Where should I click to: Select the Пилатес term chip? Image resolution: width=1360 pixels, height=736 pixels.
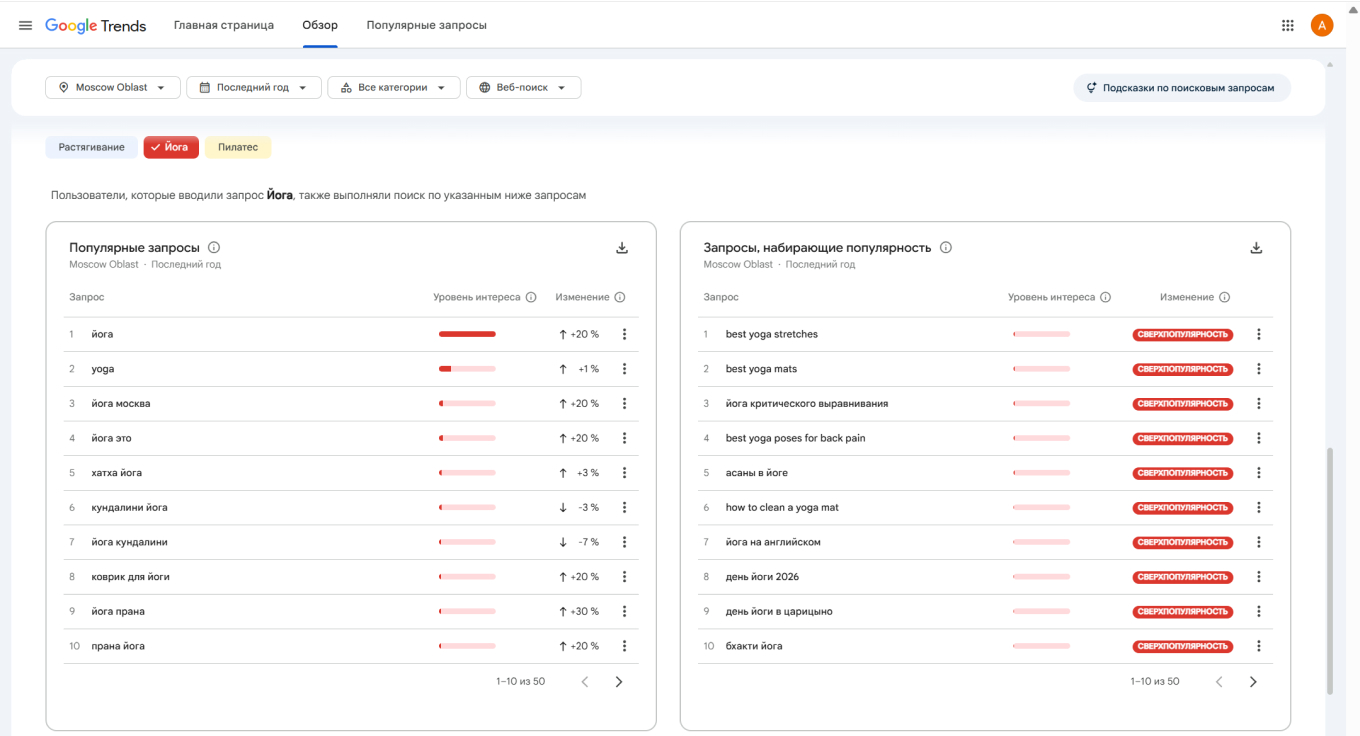[x=238, y=147]
